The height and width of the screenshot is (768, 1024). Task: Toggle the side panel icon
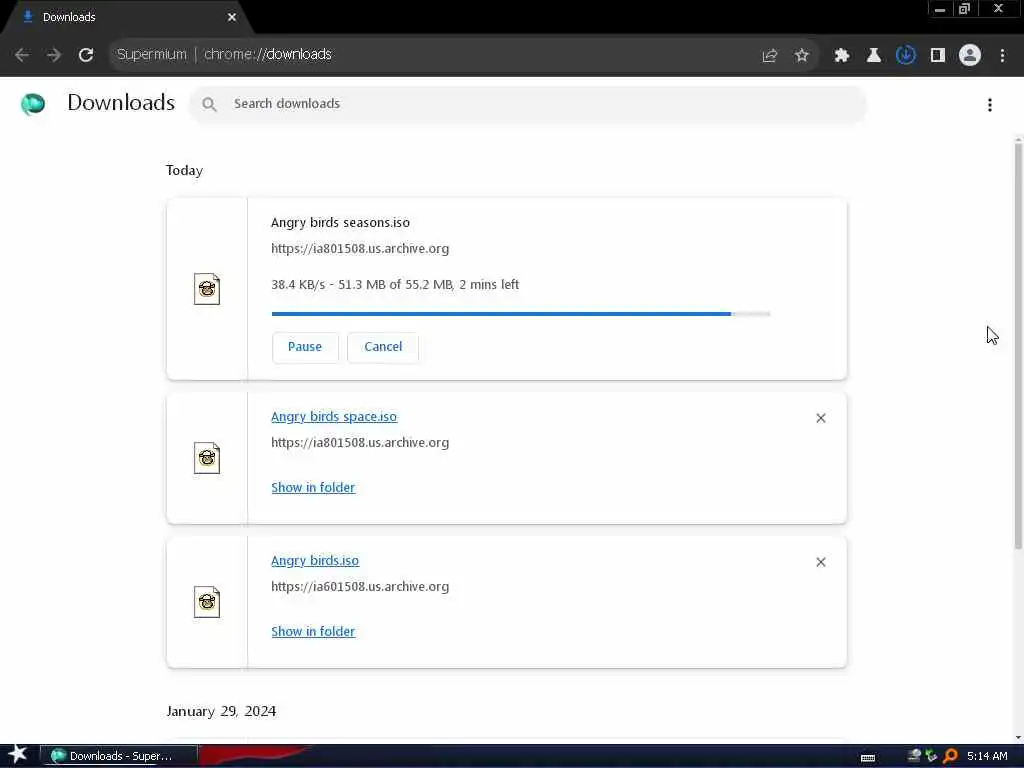pyautogui.click(x=938, y=56)
